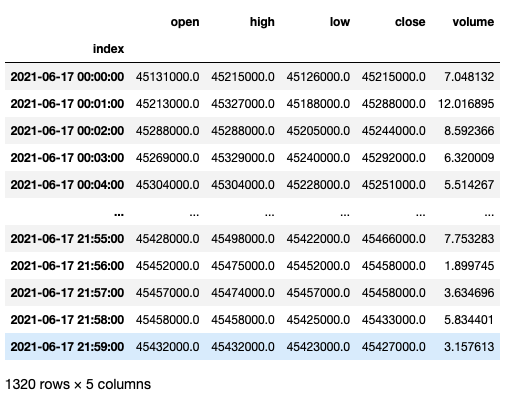Select row label 2021-06-17 21:57:00

[67, 293]
